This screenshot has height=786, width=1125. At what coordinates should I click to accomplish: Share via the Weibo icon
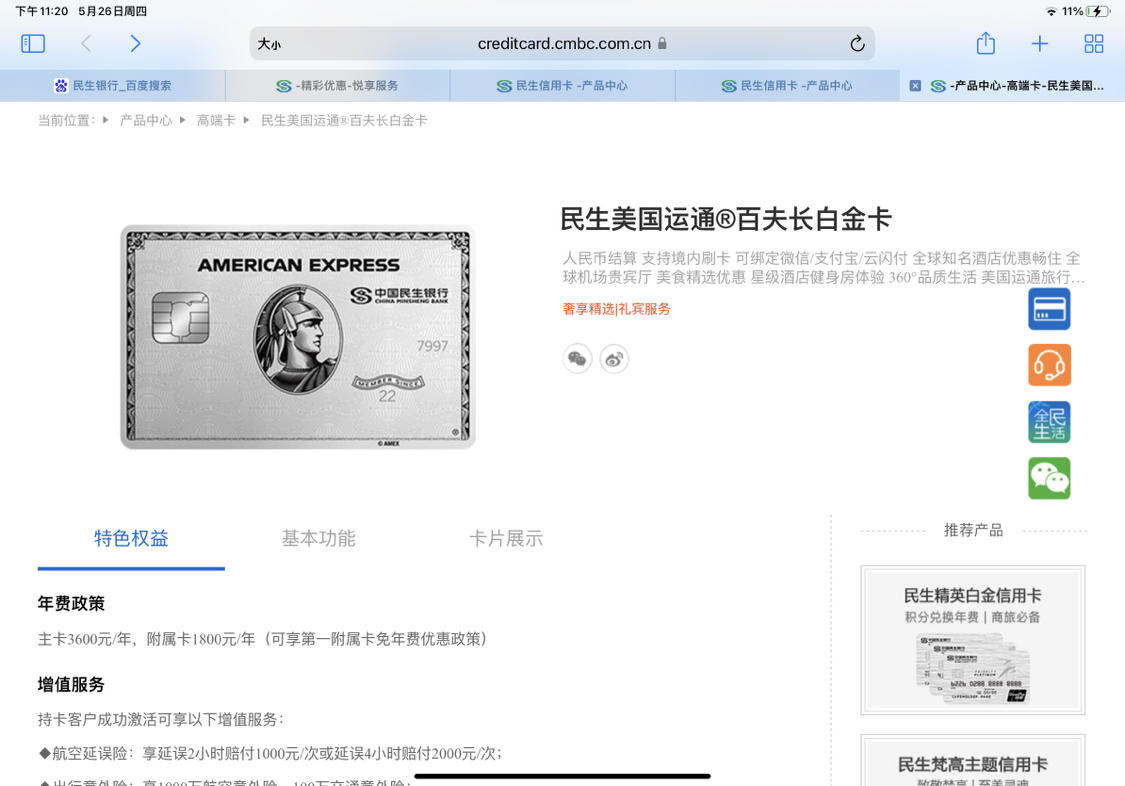[614, 359]
